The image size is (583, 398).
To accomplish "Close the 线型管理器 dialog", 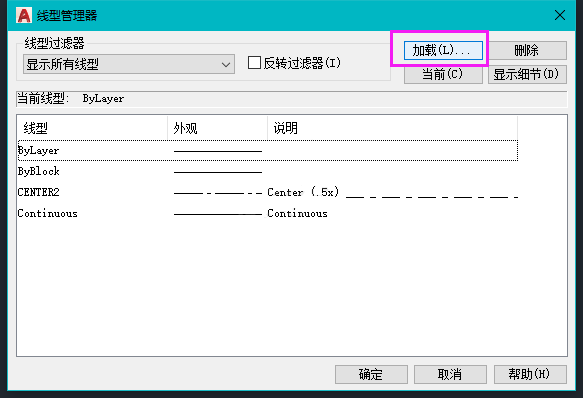I will pyautogui.click(x=560, y=15).
